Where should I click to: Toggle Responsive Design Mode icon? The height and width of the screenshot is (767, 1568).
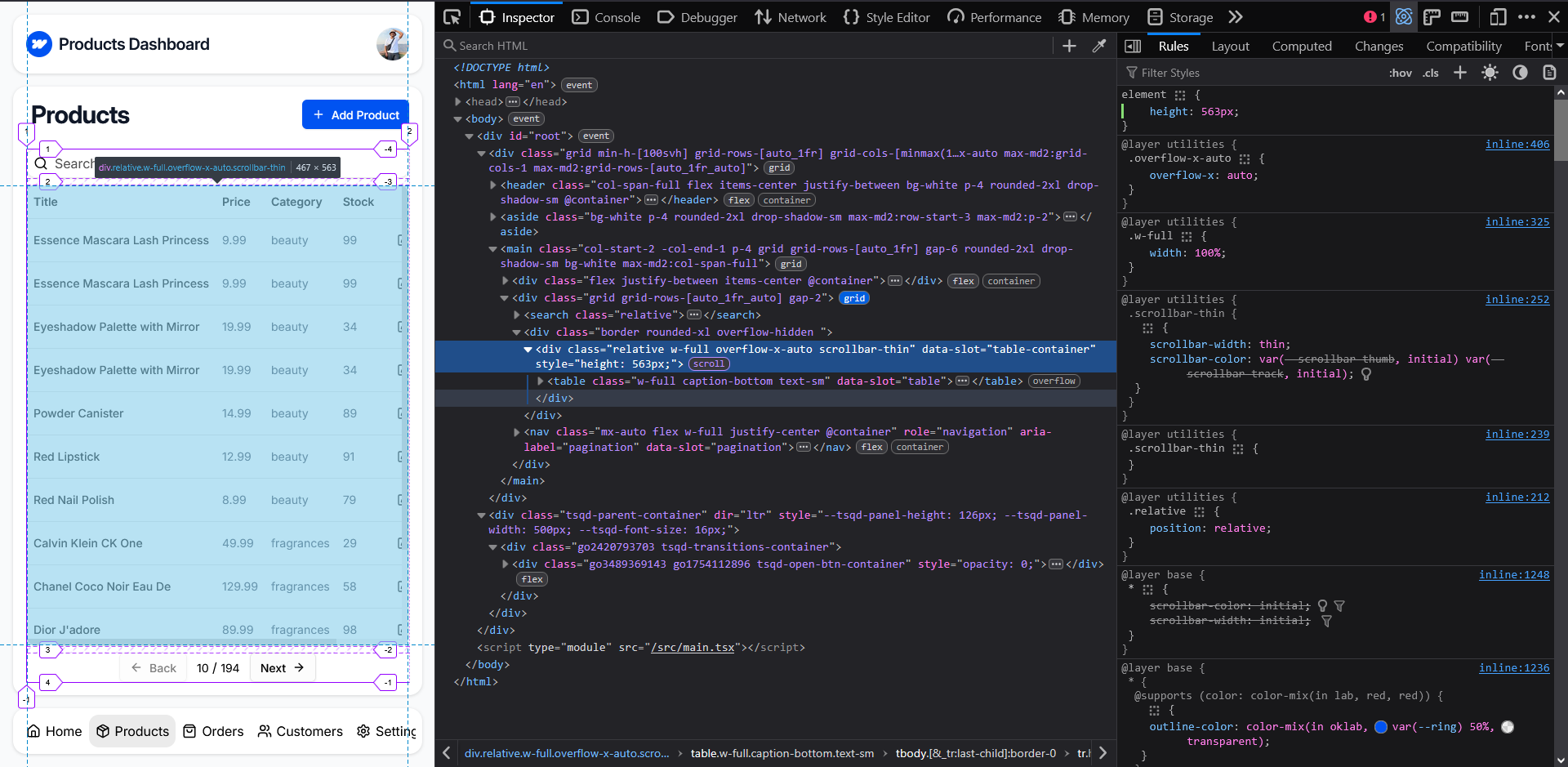(x=1497, y=17)
